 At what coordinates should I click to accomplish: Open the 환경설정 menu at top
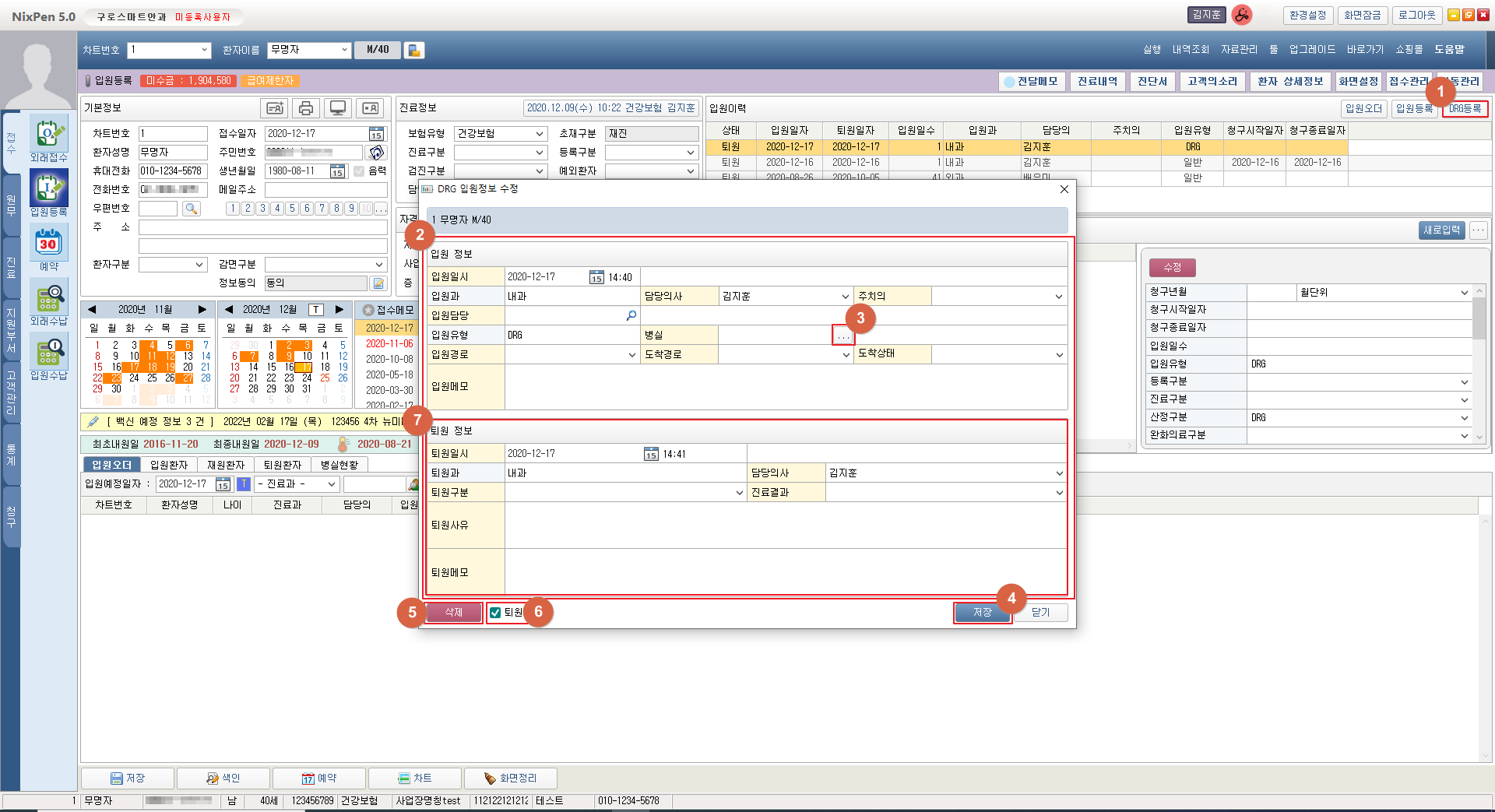coord(1307,16)
